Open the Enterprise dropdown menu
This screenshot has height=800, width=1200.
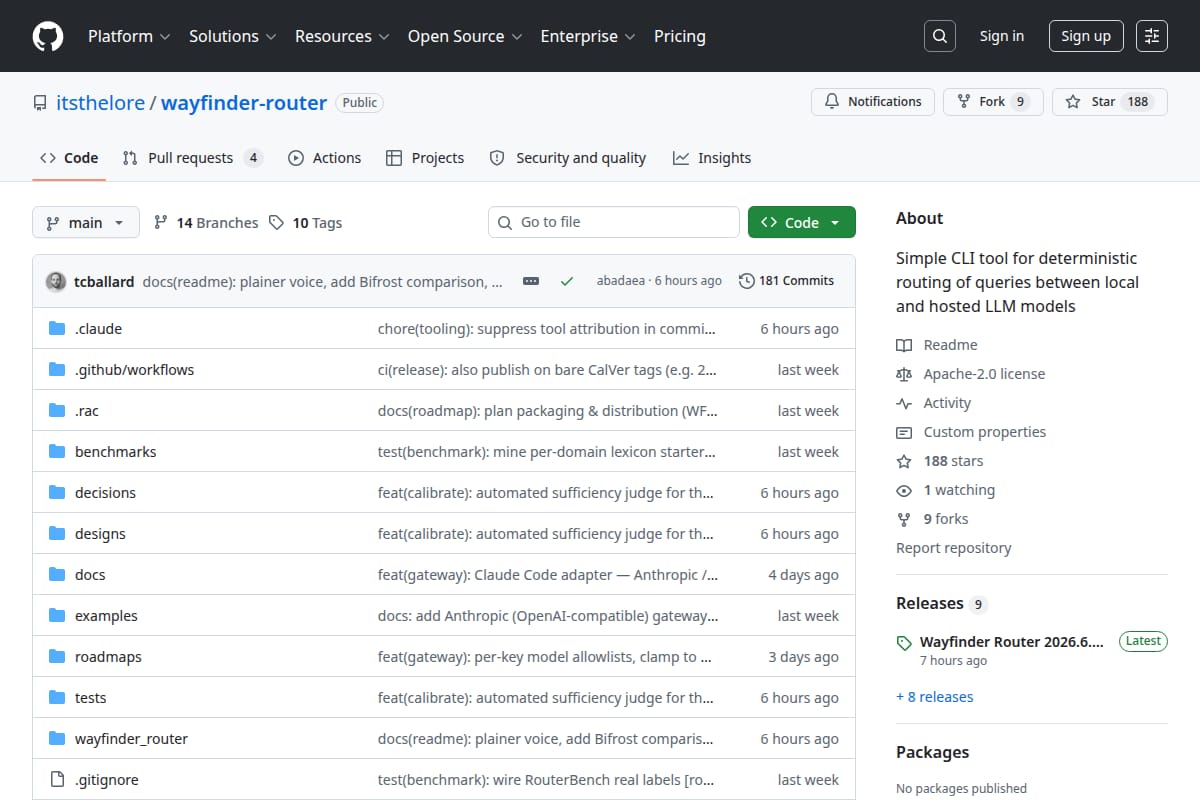(x=588, y=36)
